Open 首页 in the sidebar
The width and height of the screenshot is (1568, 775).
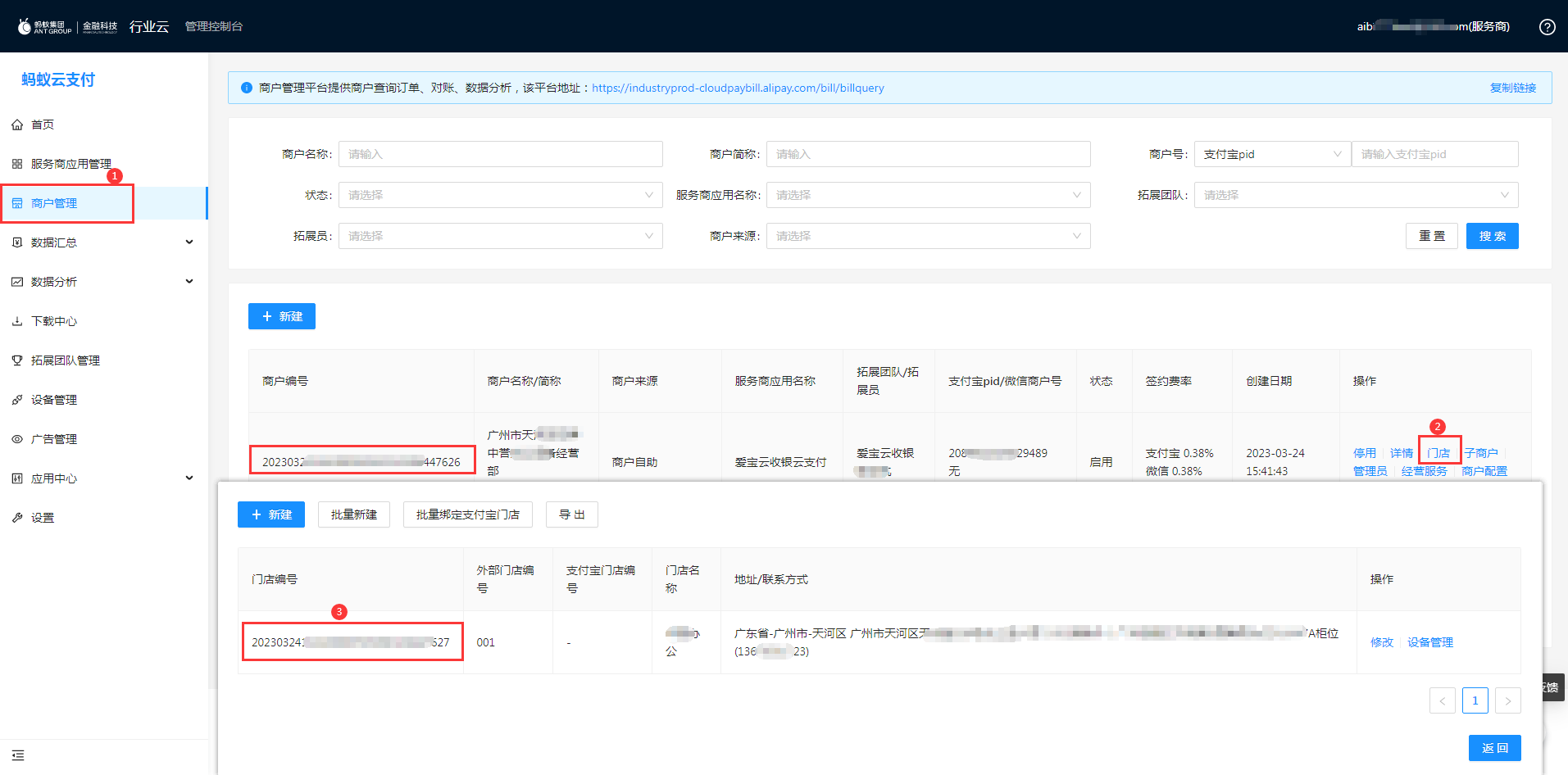coord(43,125)
